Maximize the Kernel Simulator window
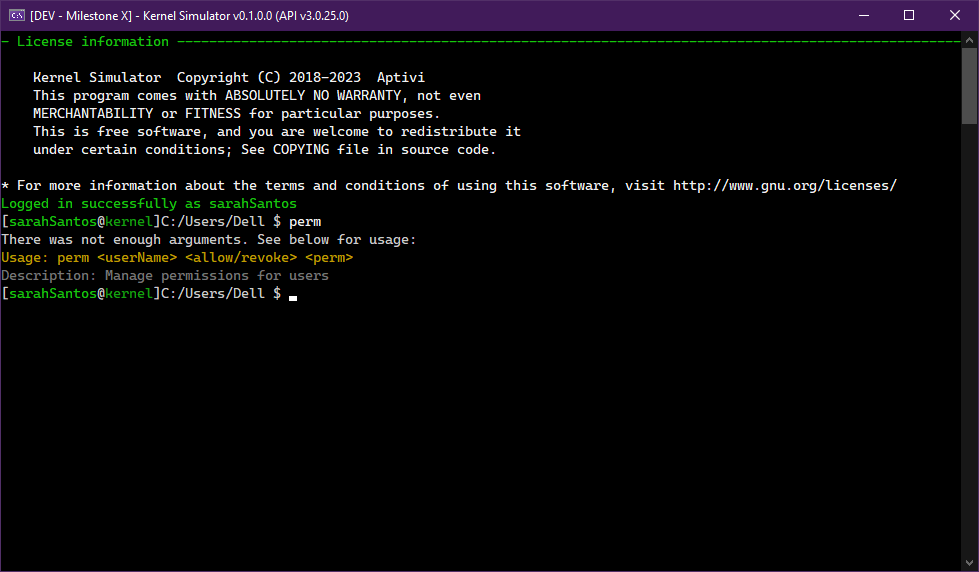Viewport: 979px width, 572px height. (x=909, y=15)
